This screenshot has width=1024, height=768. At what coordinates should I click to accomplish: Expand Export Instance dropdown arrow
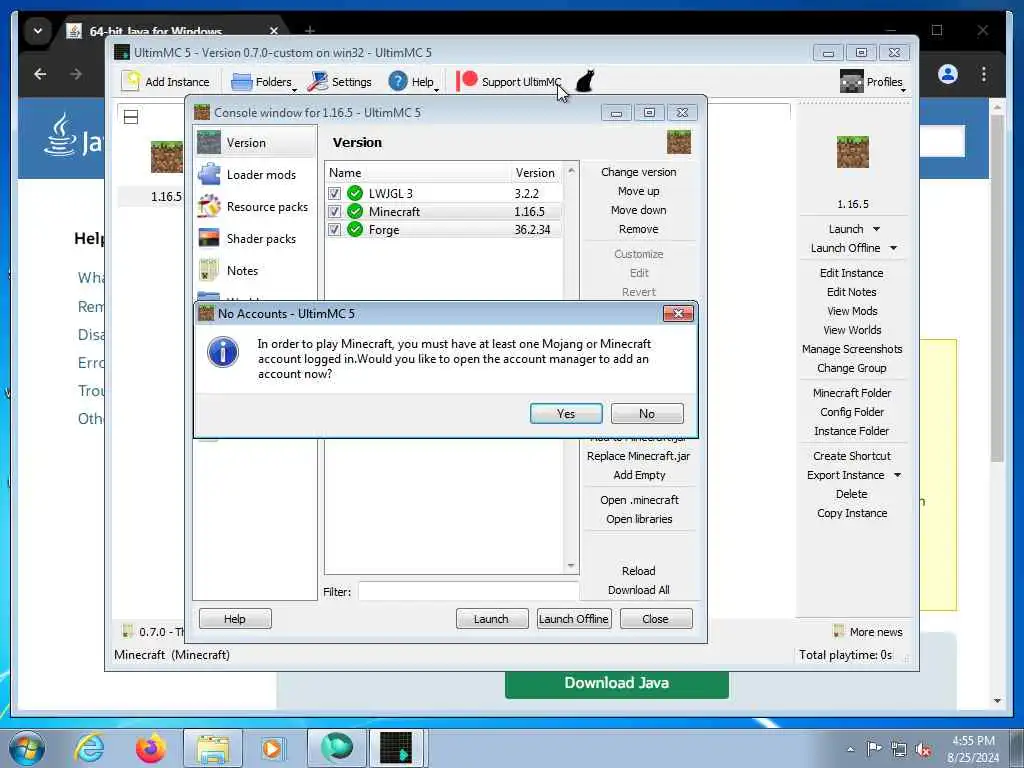897,475
